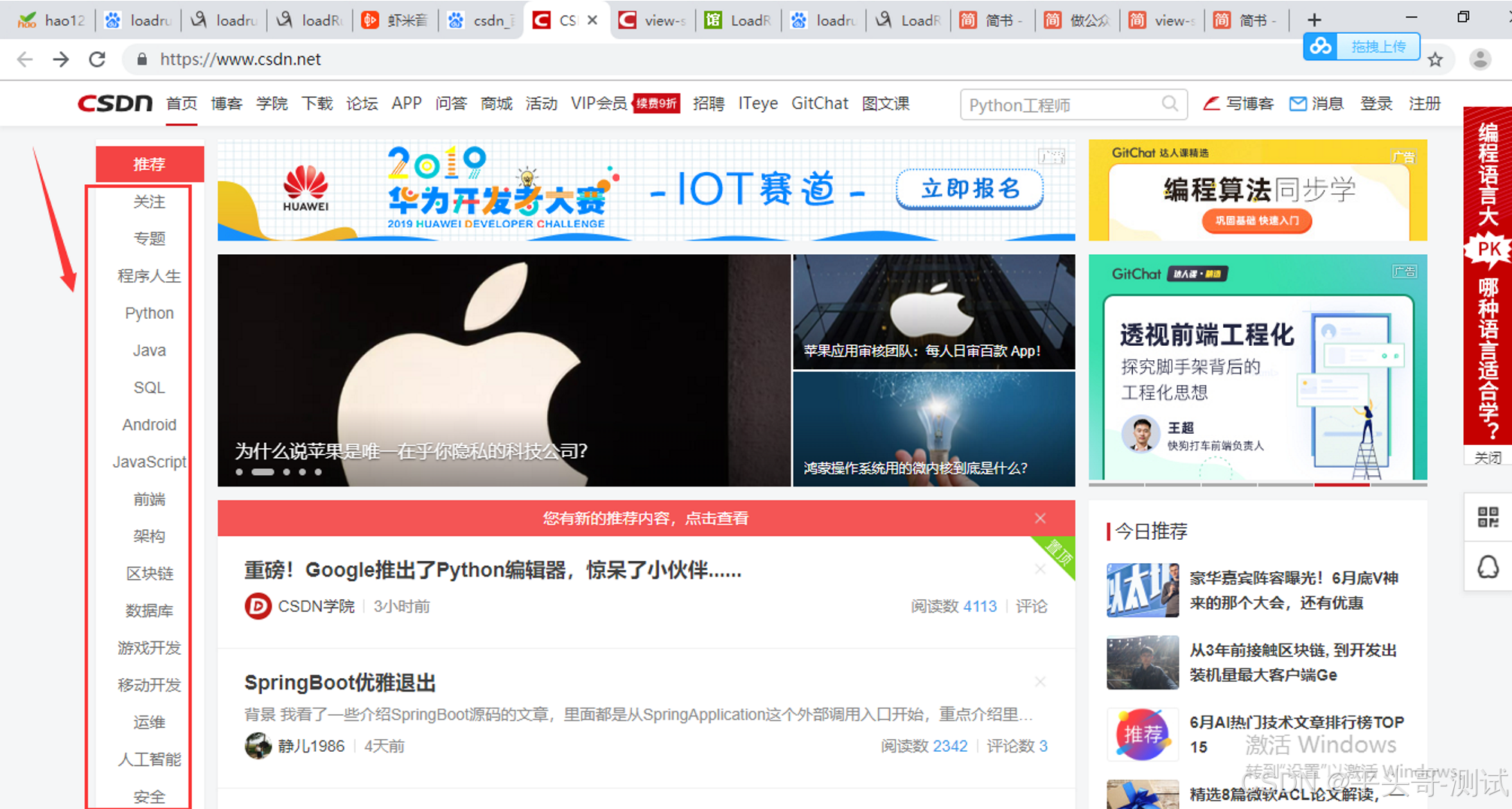Open customer service headset icon
Image resolution: width=1512 pixels, height=809 pixels.
(1488, 567)
